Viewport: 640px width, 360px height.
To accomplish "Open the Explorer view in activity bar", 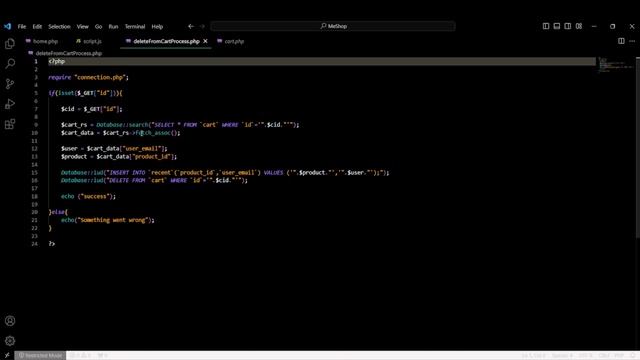I will [10, 43].
